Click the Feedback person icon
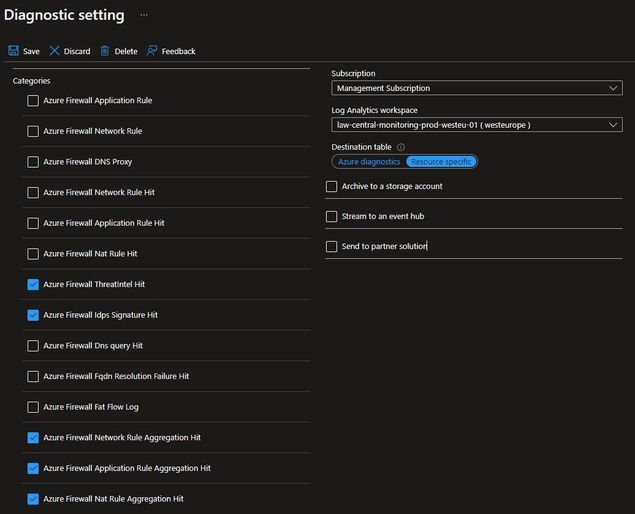The image size is (635, 514). [x=152, y=51]
